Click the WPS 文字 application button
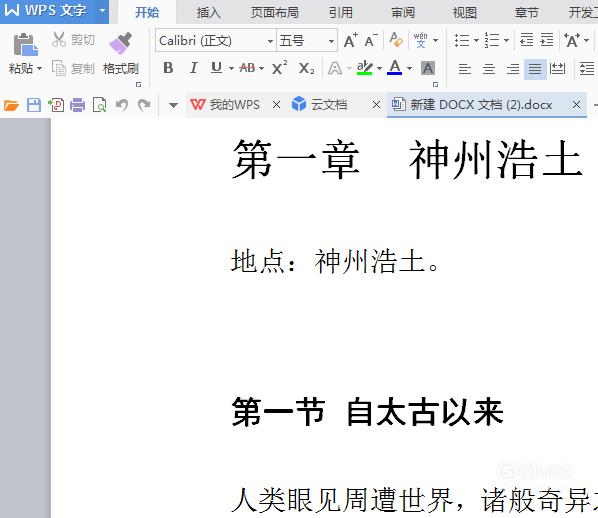This screenshot has height=518, width=598. click(x=46, y=11)
